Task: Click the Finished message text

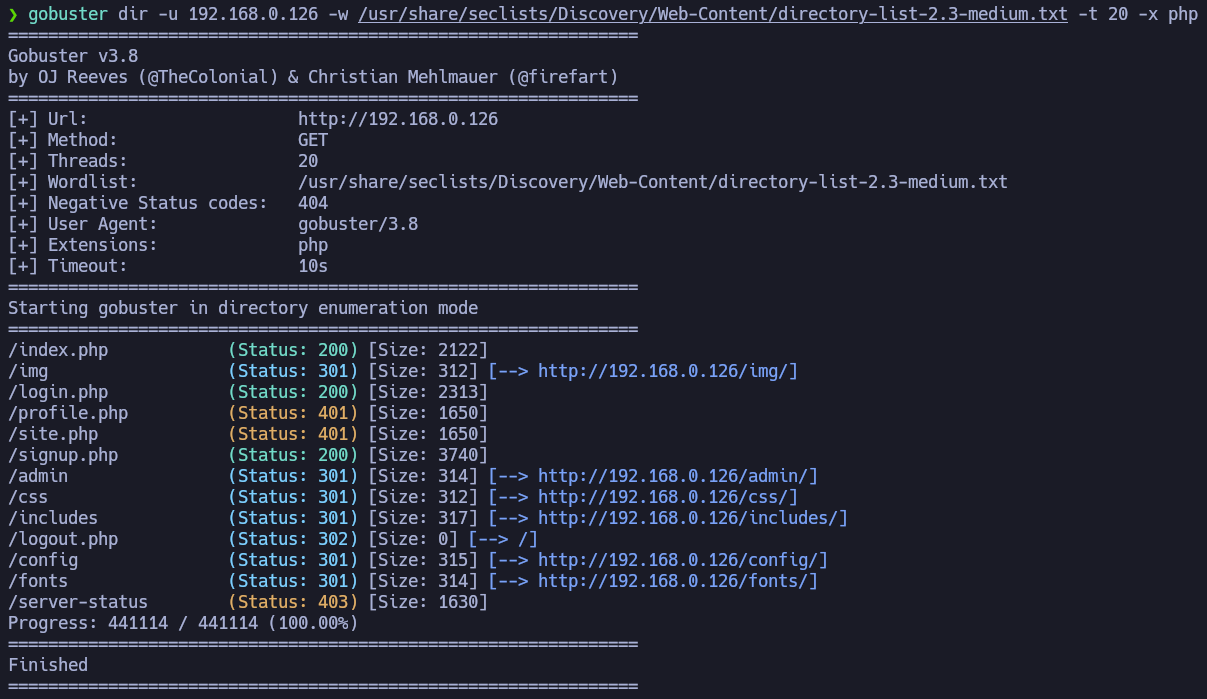Action: [48, 665]
